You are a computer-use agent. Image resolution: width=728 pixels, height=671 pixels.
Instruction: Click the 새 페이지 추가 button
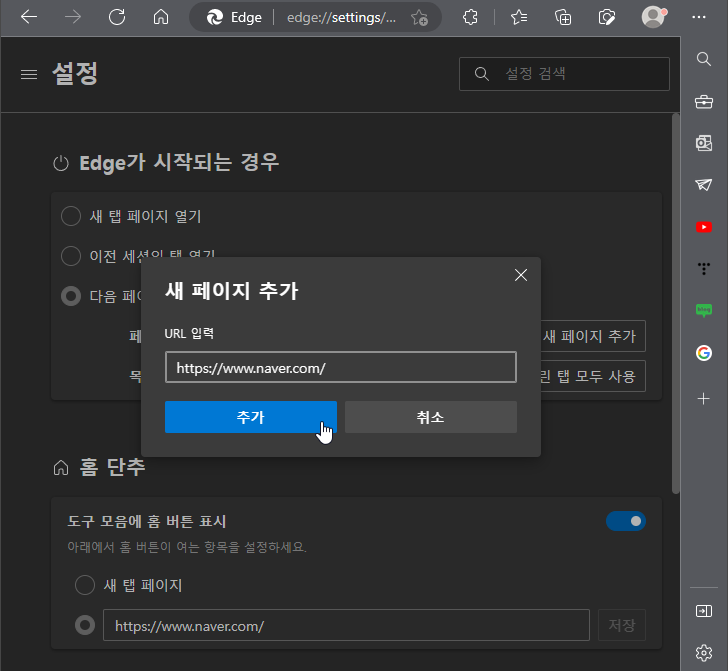[593, 336]
